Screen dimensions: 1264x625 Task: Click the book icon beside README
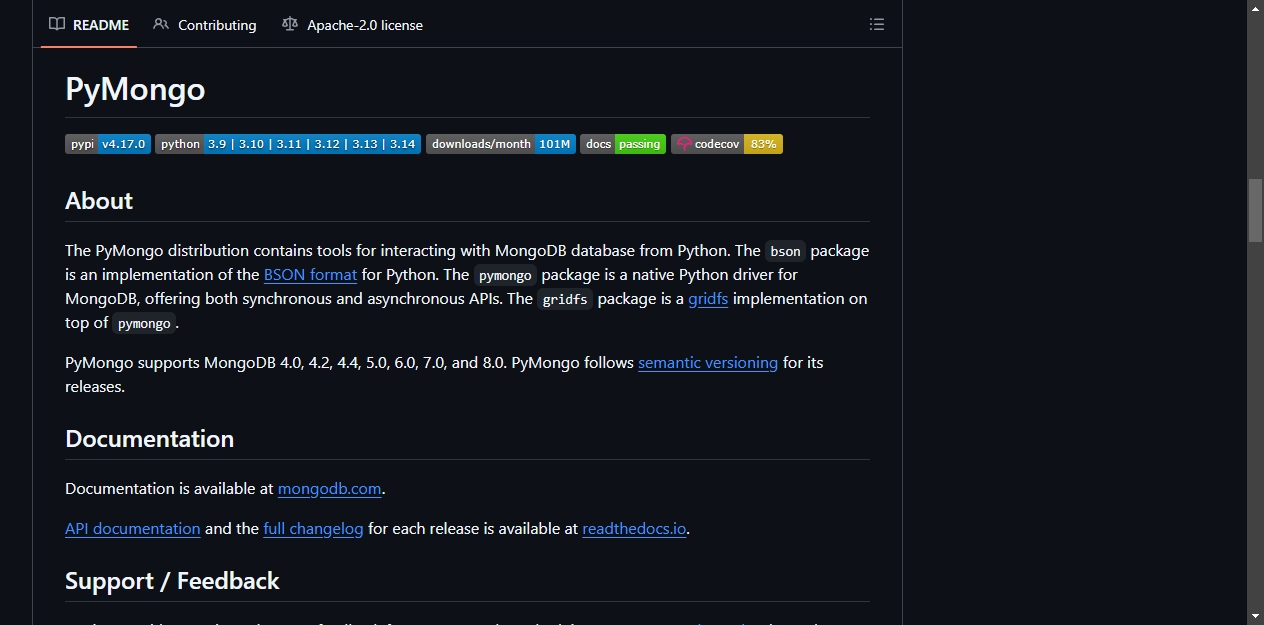(58, 25)
